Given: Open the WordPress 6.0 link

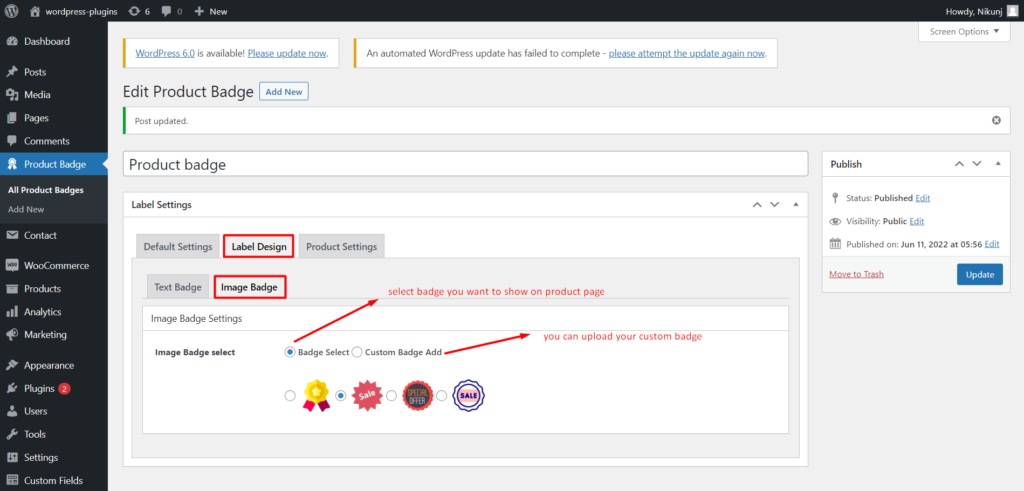Looking at the screenshot, I should click(165, 53).
